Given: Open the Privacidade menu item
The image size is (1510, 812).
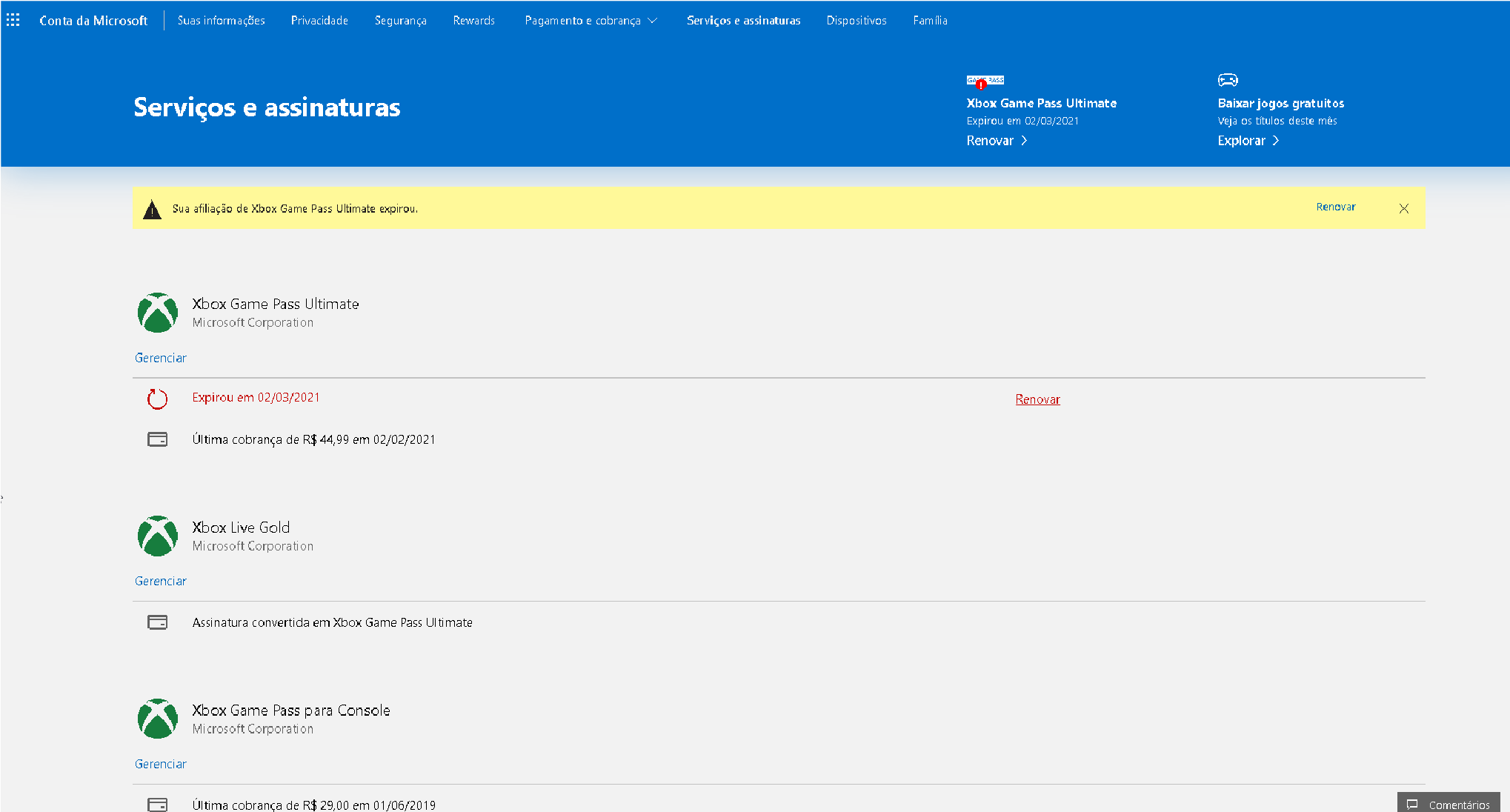Looking at the screenshot, I should 319,21.
